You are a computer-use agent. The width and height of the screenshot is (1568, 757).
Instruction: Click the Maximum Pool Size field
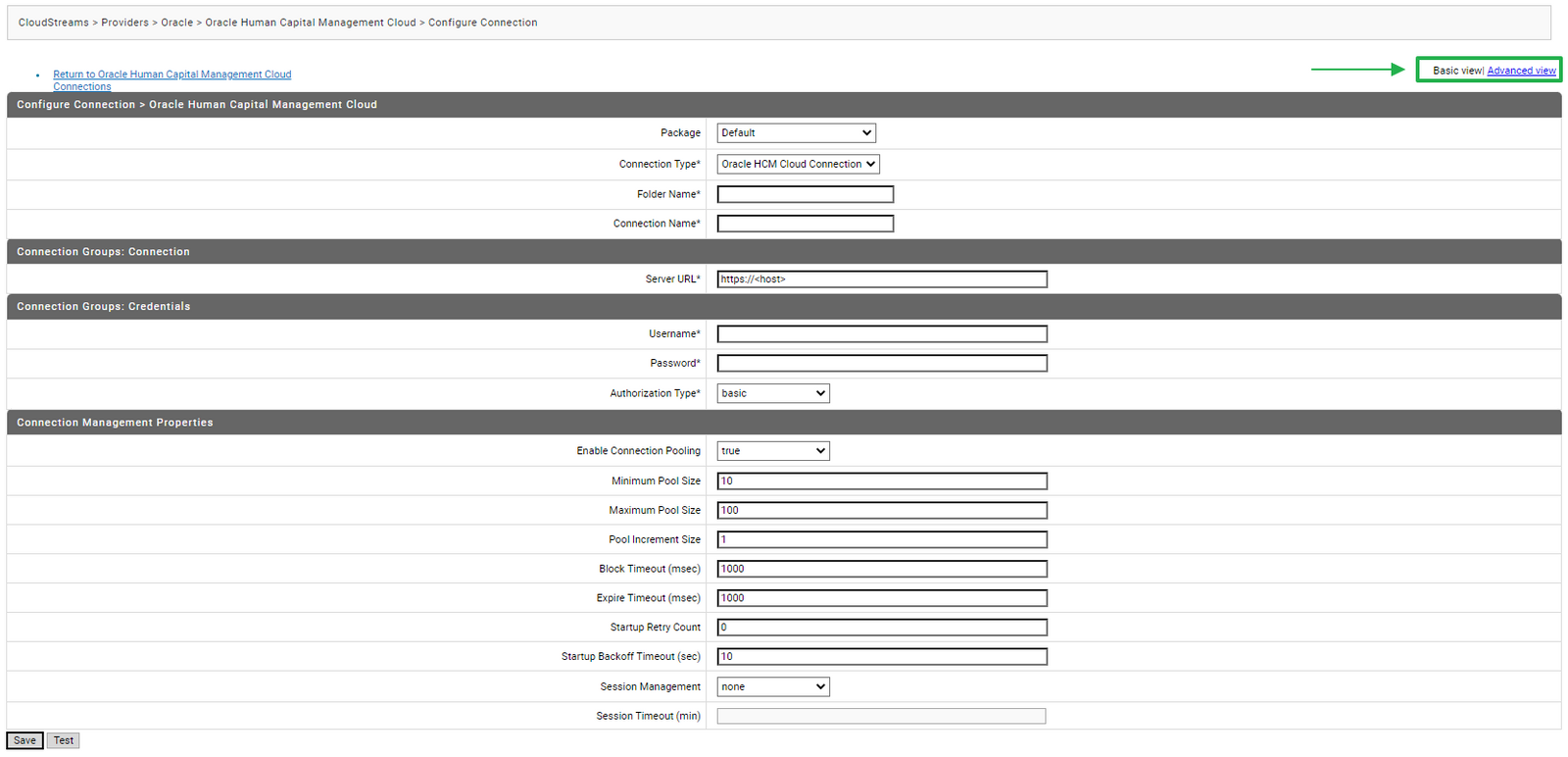[881, 511]
